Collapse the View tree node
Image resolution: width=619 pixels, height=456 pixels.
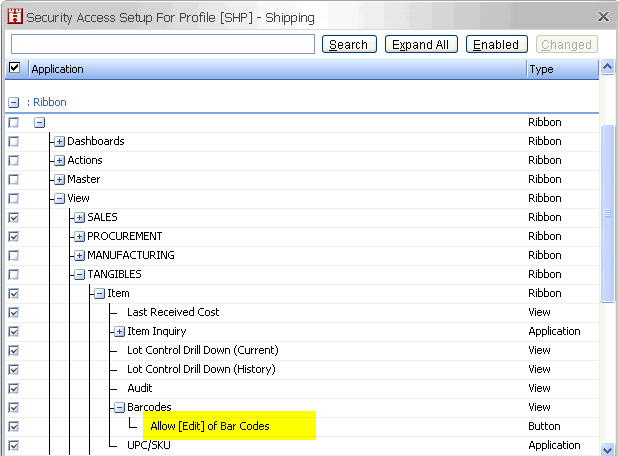click(60, 199)
